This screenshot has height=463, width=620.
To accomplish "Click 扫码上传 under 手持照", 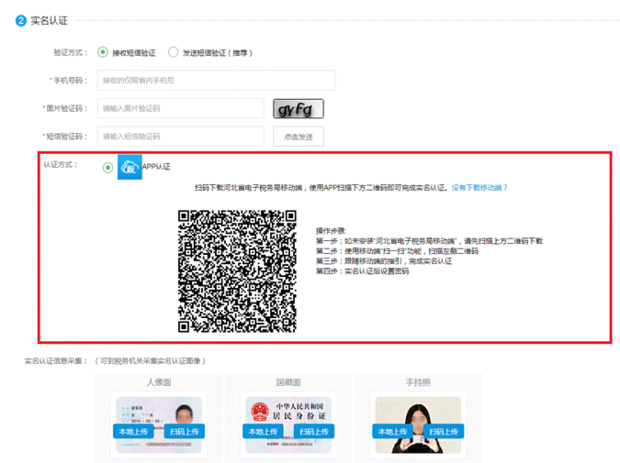I will coord(444,431).
